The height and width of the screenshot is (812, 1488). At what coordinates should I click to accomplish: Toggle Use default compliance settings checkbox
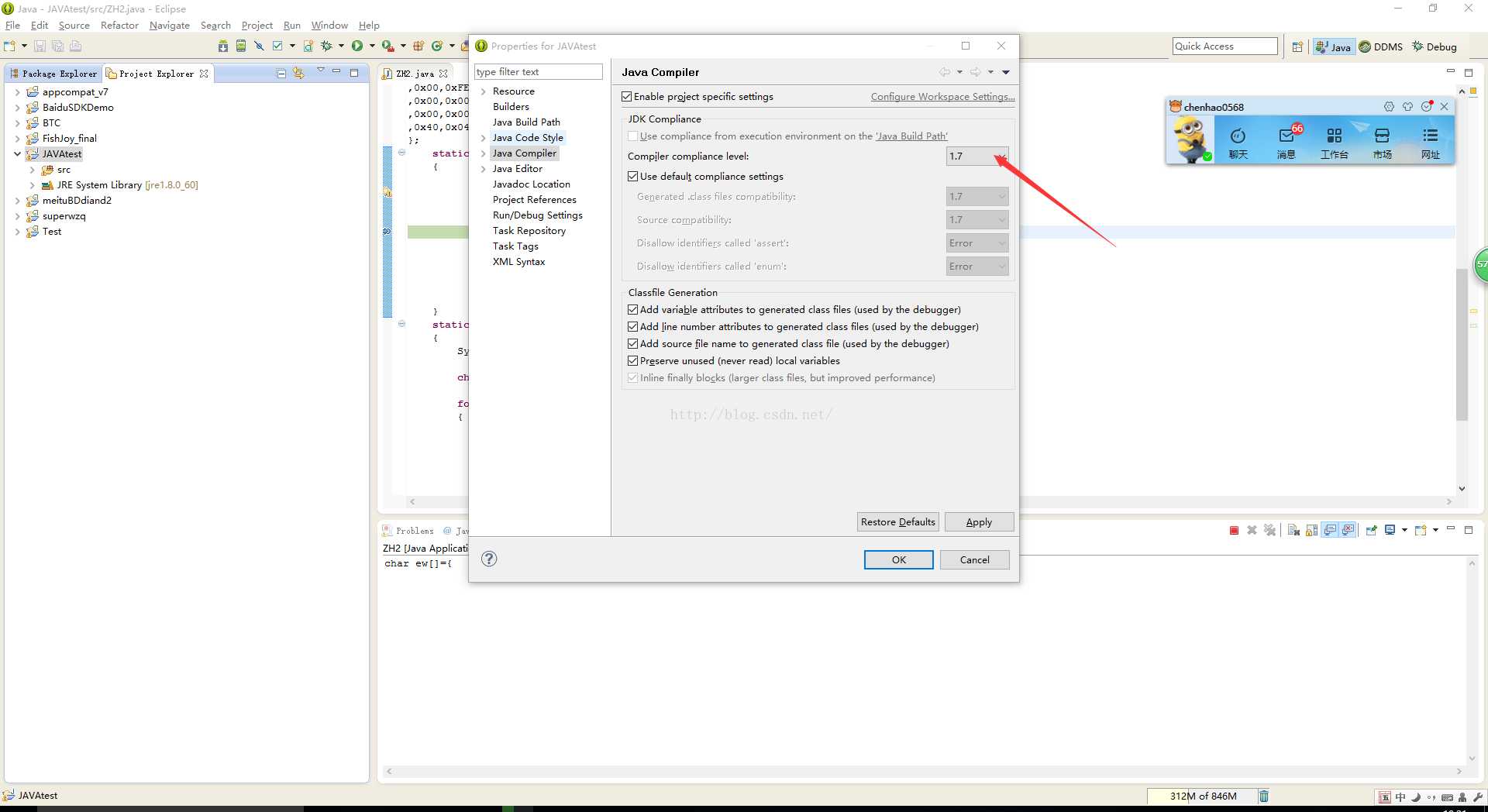pos(632,177)
